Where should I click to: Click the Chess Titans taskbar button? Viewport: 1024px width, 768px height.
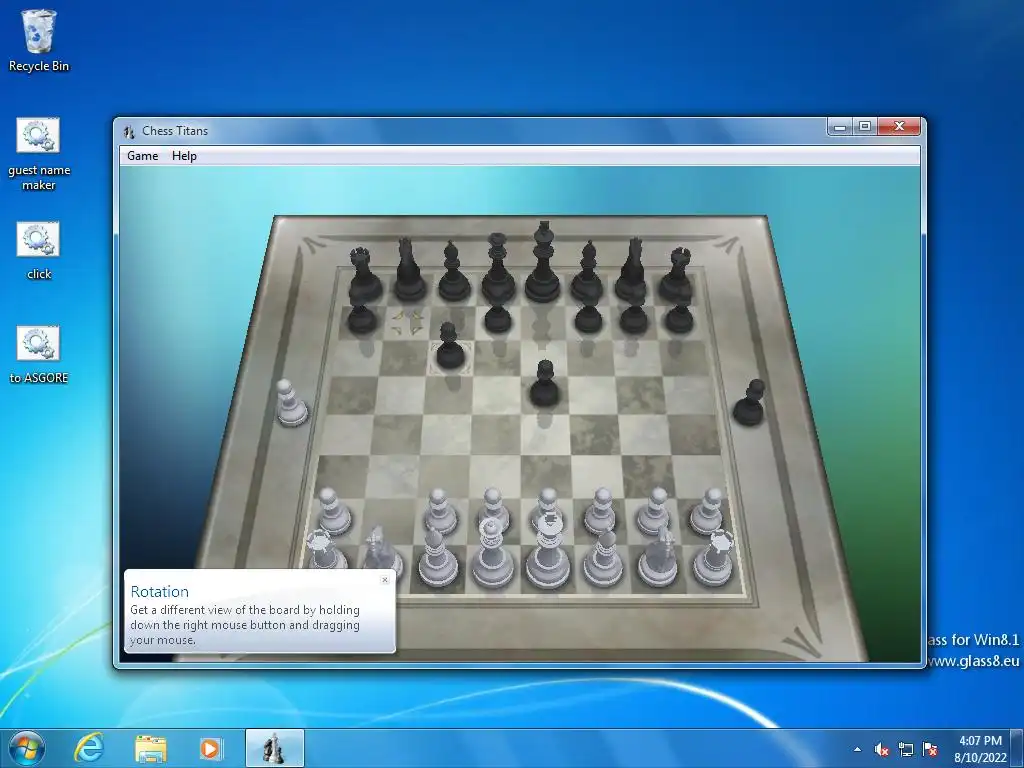click(x=274, y=748)
